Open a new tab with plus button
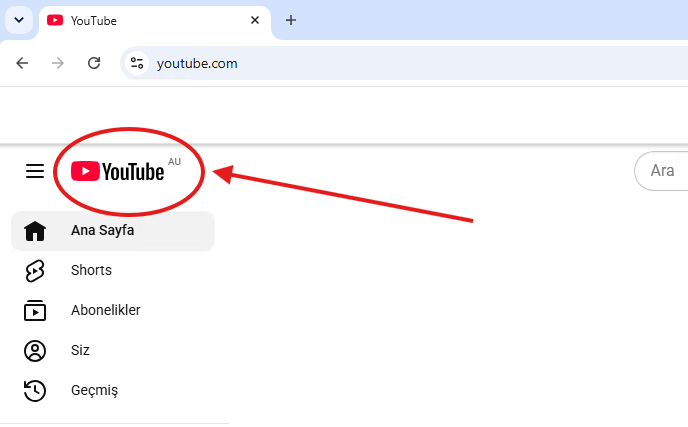This screenshot has height=427, width=688. click(x=290, y=20)
